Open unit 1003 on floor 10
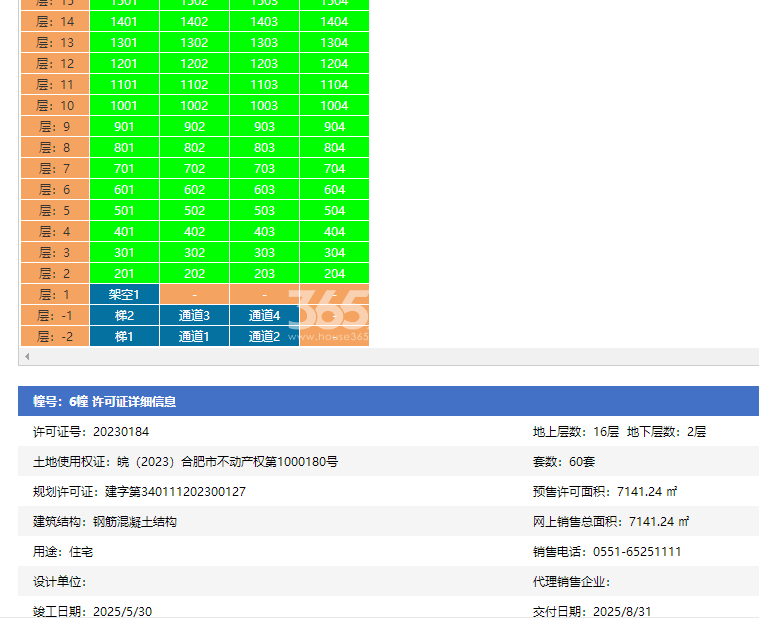Screen dimensions: 759x630 264,105
